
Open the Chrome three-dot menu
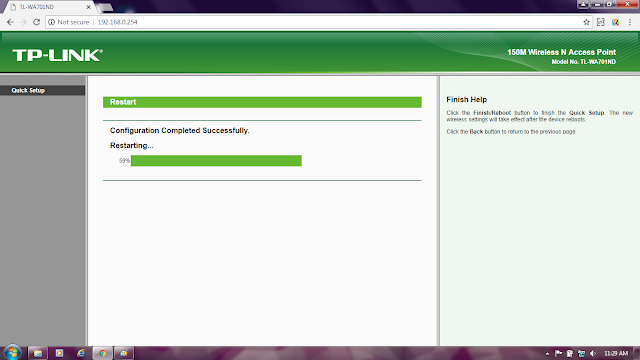tap(630, 22)
